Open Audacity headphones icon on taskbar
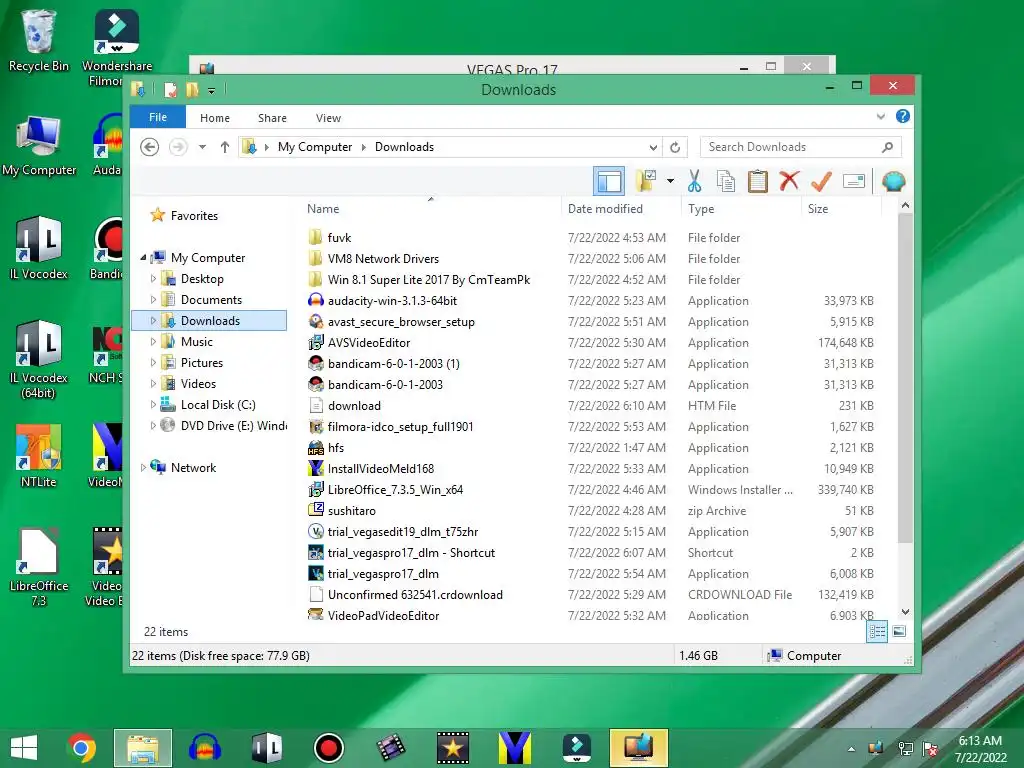 tap(205, 748)
